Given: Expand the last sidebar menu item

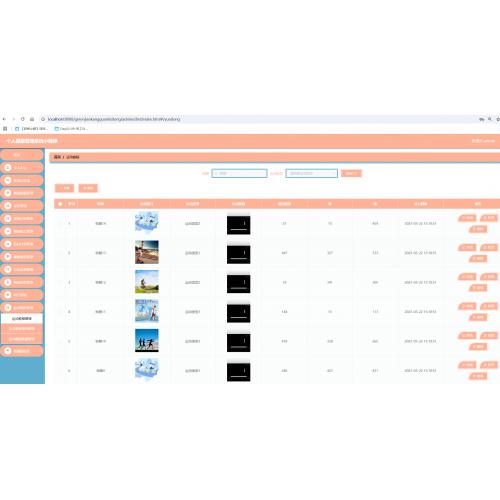Looking at the screenshot, I should click(x=22, y=351).
